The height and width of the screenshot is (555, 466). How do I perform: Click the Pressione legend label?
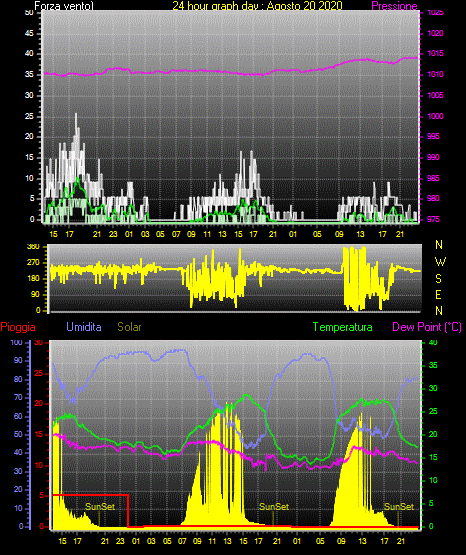pos(394,6)
